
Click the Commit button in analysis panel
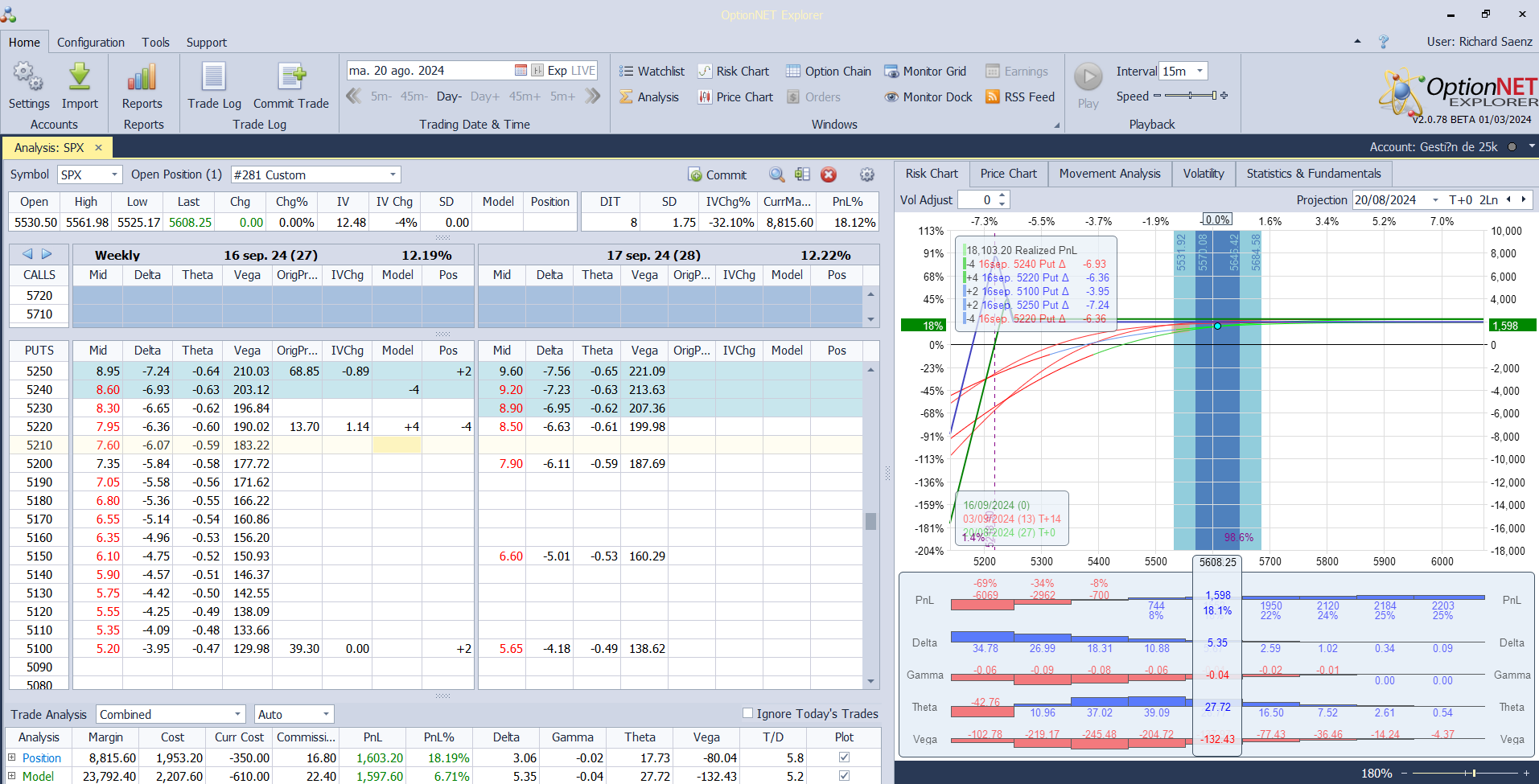pos(718,174)
